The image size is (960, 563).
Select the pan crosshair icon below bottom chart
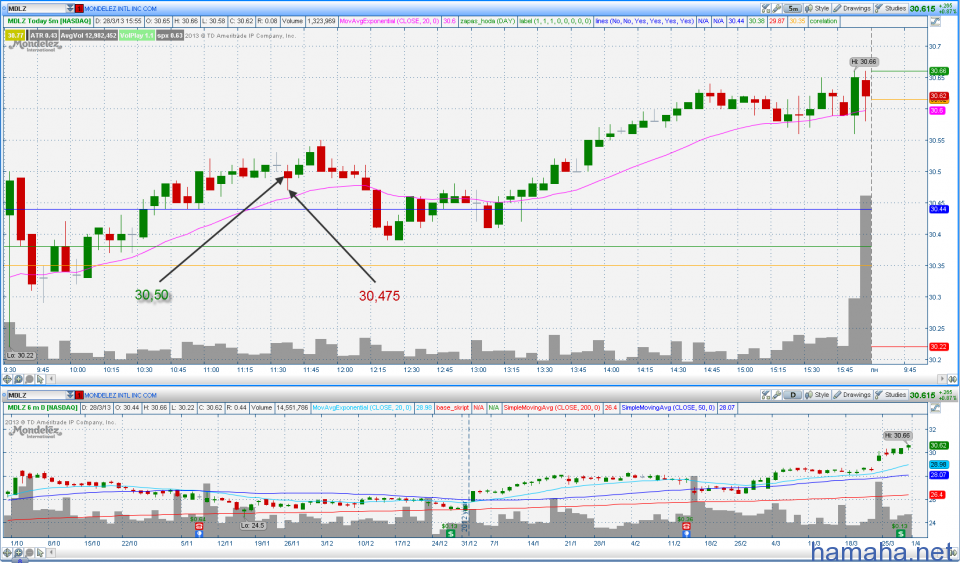tap(8, 553)
